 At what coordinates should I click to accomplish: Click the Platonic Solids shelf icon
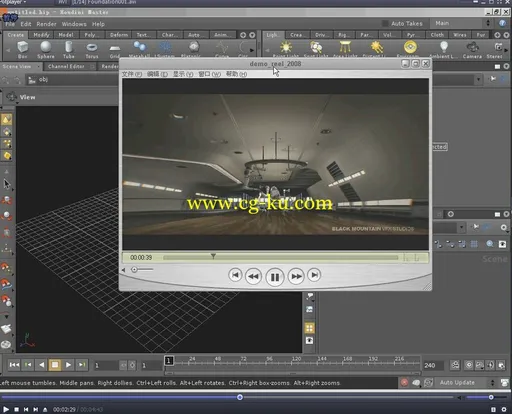[x=194, y=49]
